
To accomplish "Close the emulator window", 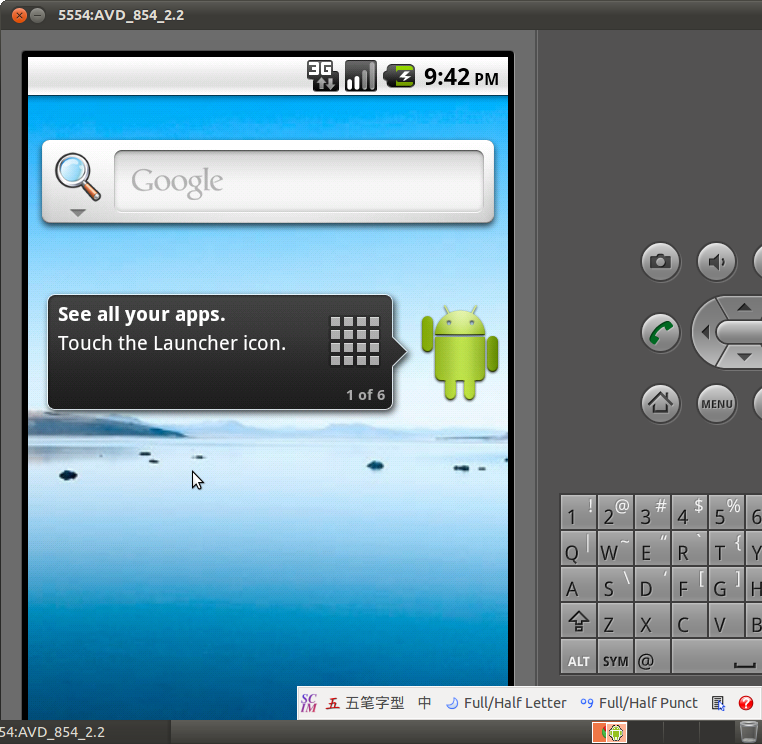I will point(19,16).
